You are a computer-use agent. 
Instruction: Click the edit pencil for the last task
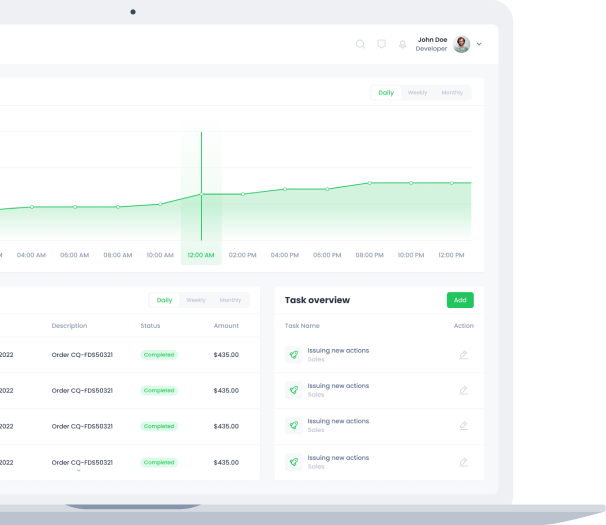463,462
